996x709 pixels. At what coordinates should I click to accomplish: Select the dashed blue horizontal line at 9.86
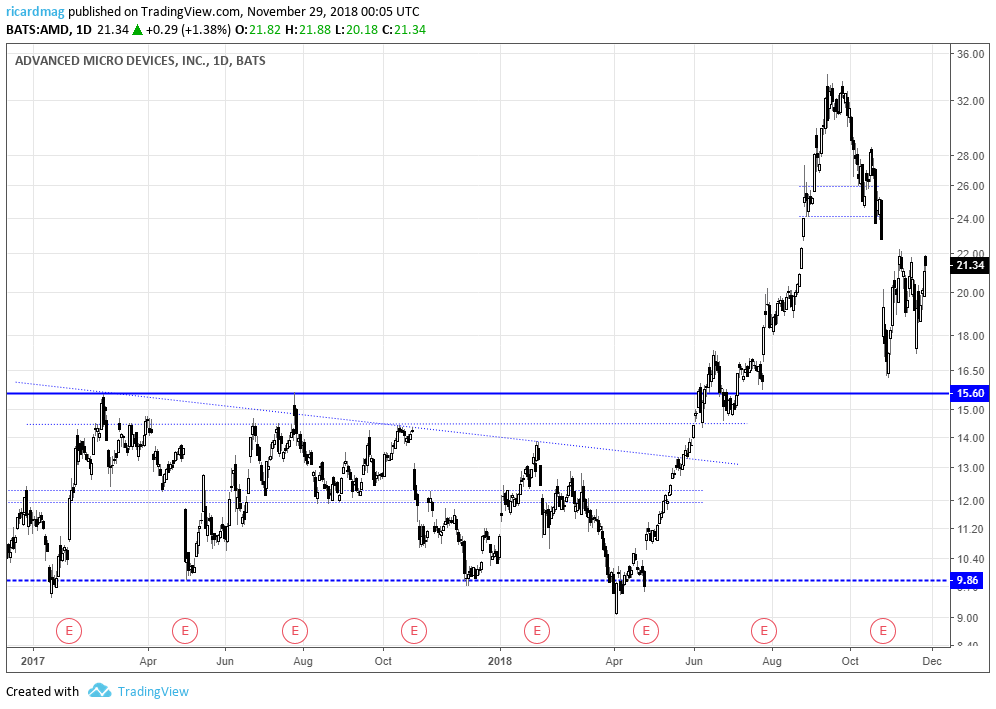click(x=478, y=581)
